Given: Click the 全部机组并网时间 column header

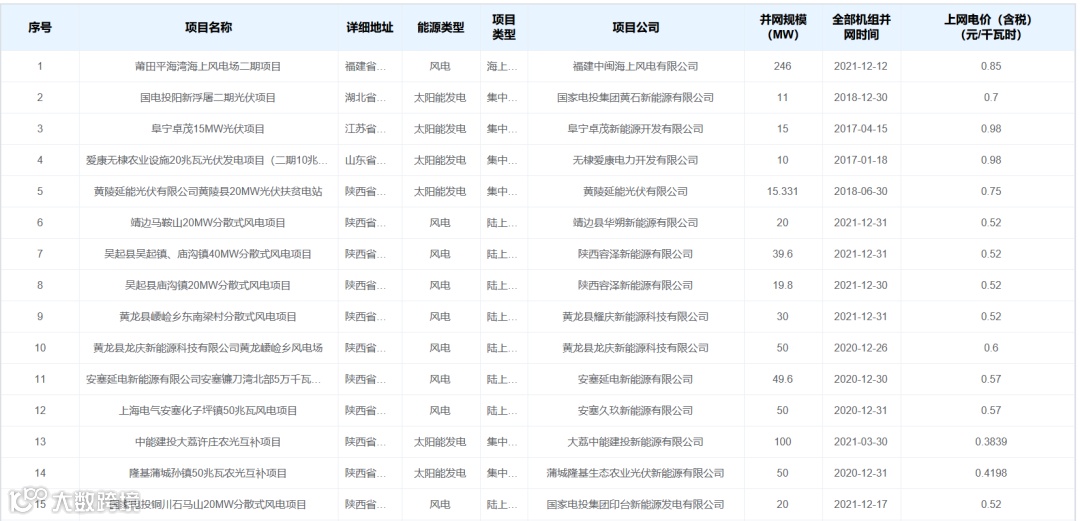Looking at the screenshot, I should coord(861,28).
